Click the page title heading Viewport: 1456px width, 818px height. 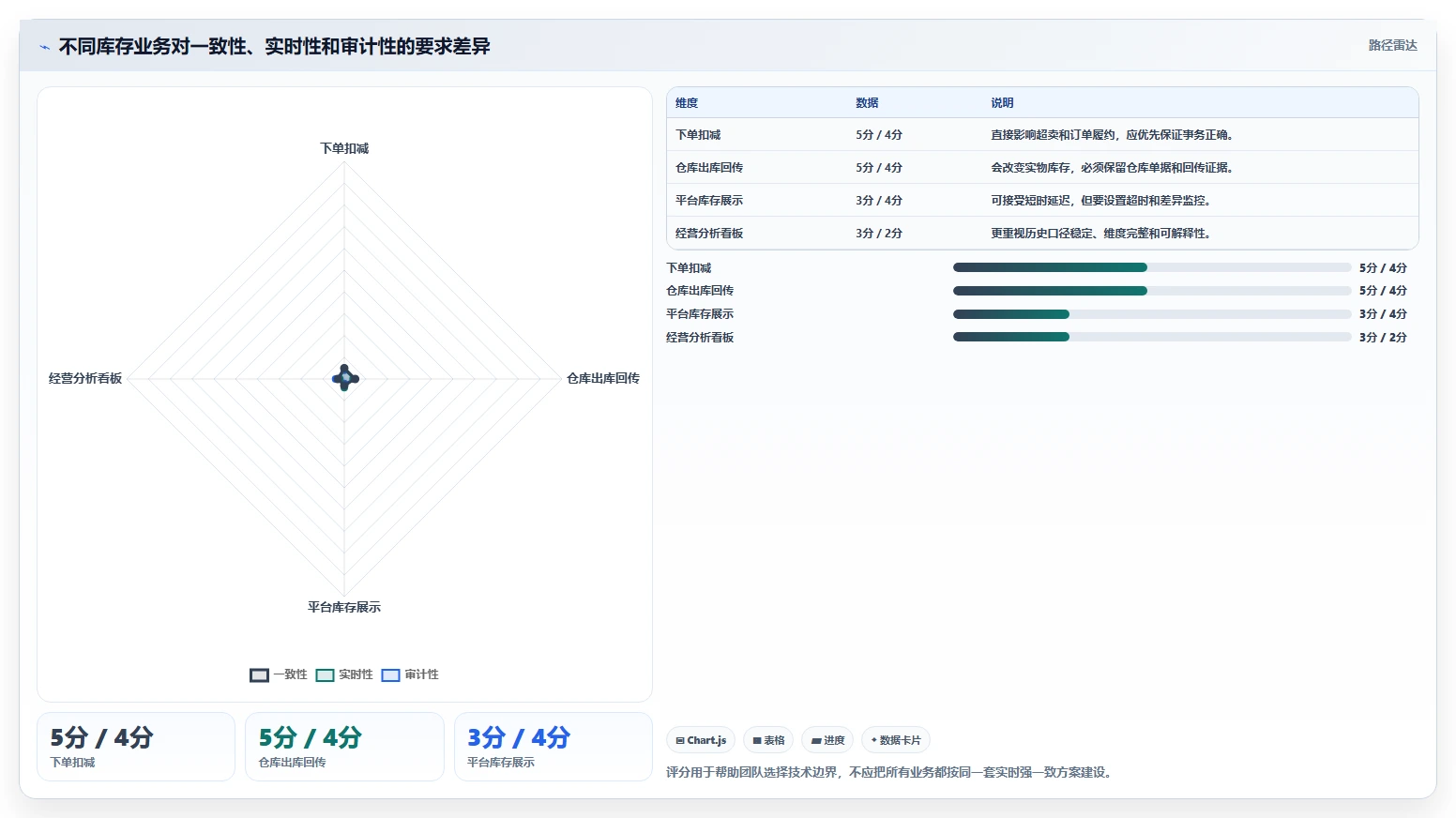pos(275,47)
